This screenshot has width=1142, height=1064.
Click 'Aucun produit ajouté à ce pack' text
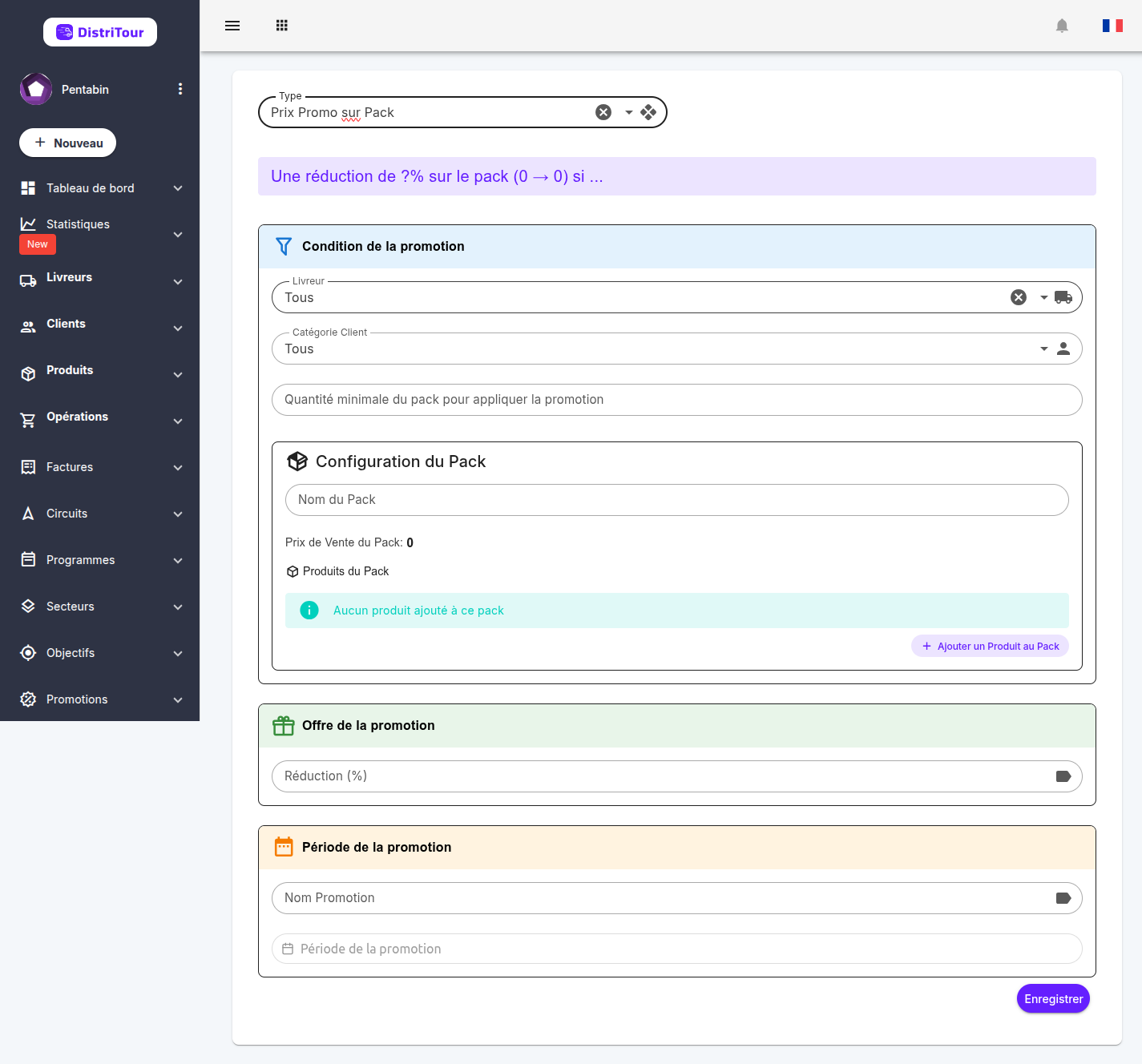(418, 611)
